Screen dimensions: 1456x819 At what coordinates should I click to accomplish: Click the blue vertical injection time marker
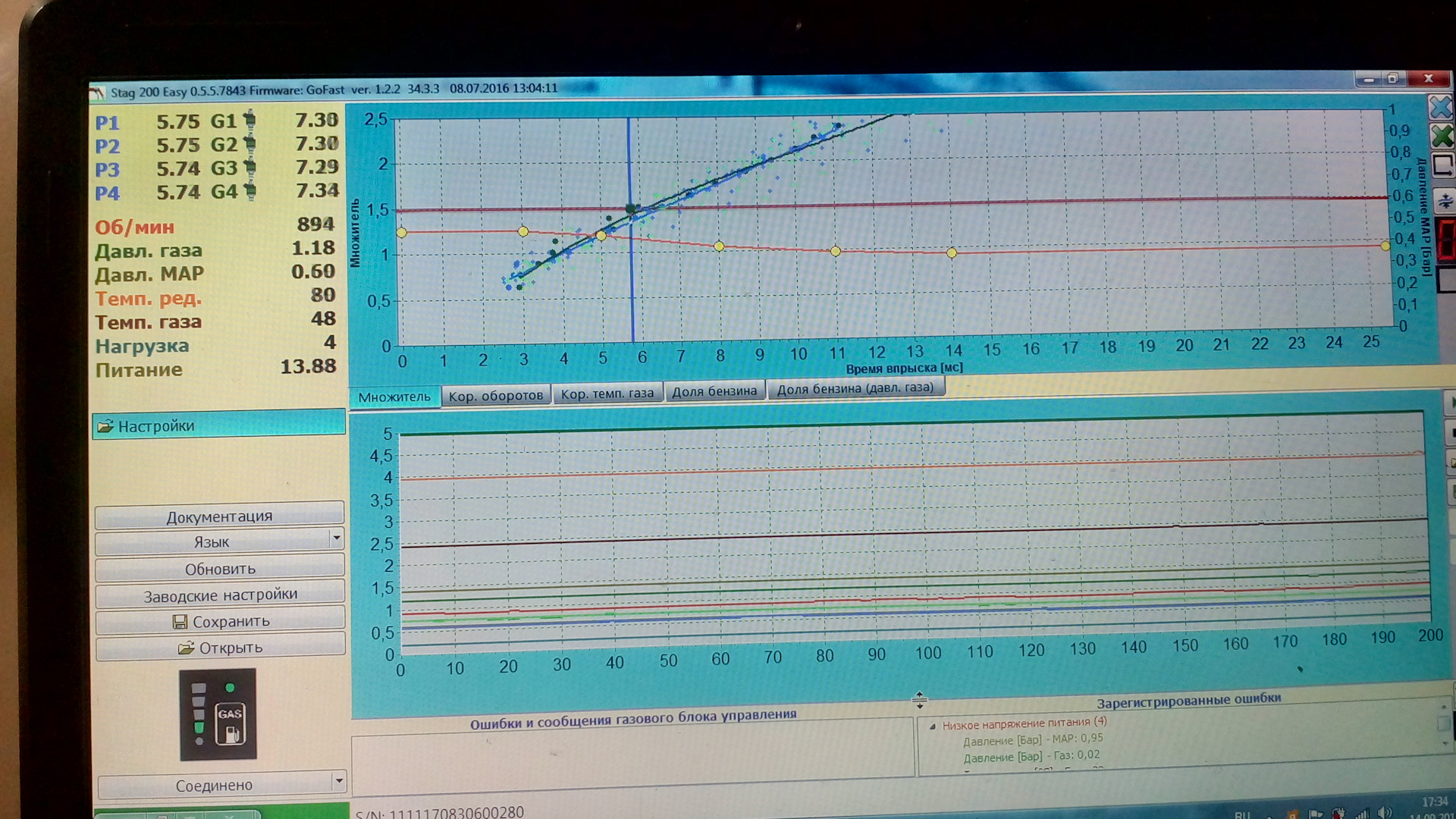pos(631,231)
